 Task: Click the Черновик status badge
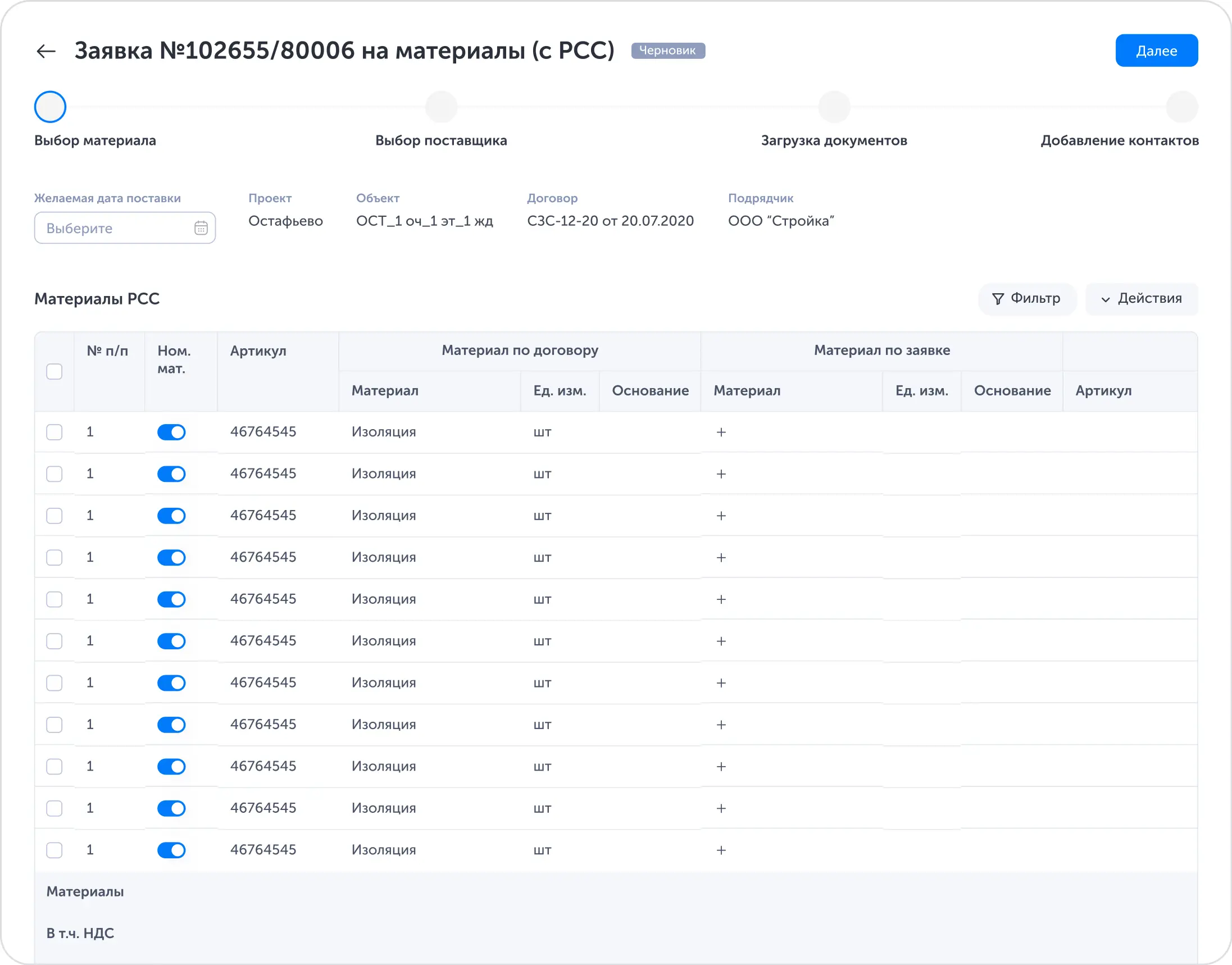point(667,51)
